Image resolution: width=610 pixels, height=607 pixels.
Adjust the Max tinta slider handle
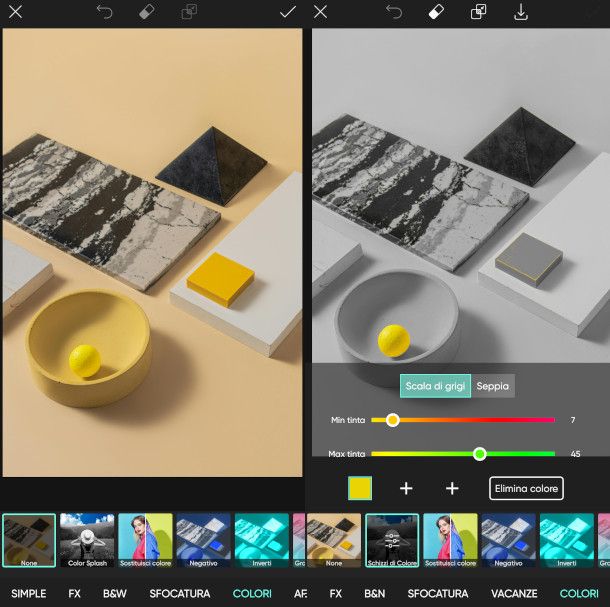point(480,454)
